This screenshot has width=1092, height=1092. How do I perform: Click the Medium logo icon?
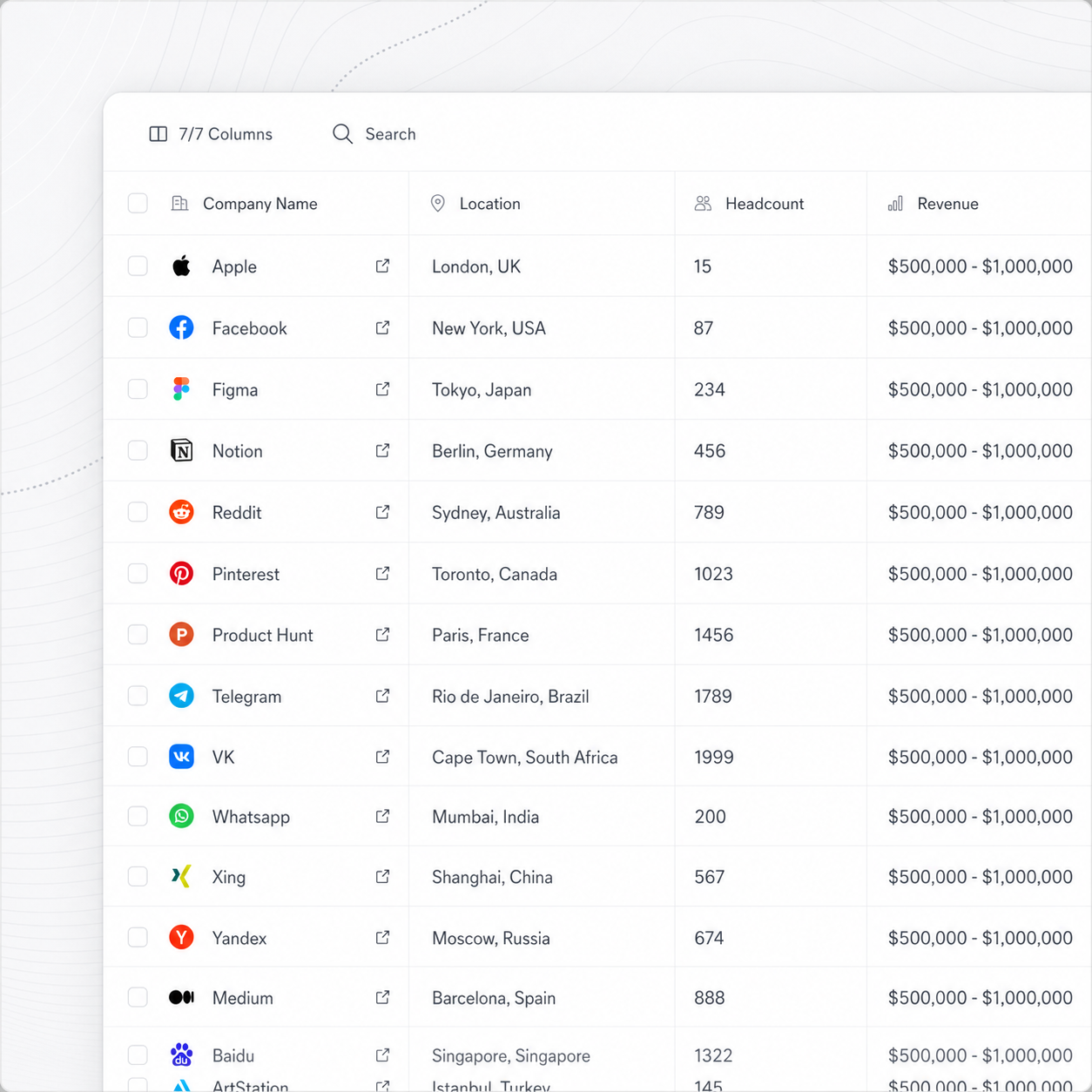181,997
